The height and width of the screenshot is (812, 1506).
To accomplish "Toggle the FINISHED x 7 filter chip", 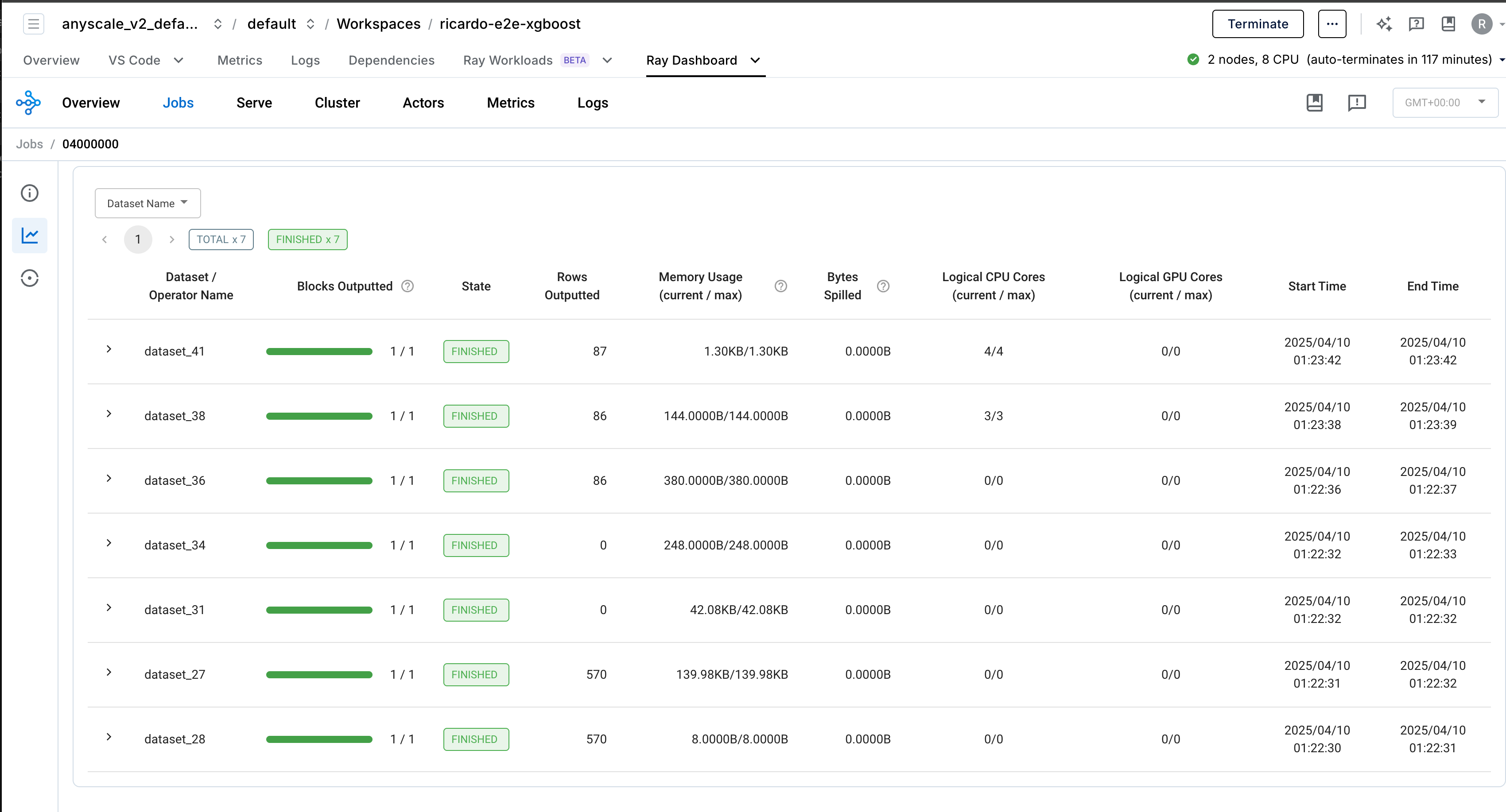I will coord(307,240).
